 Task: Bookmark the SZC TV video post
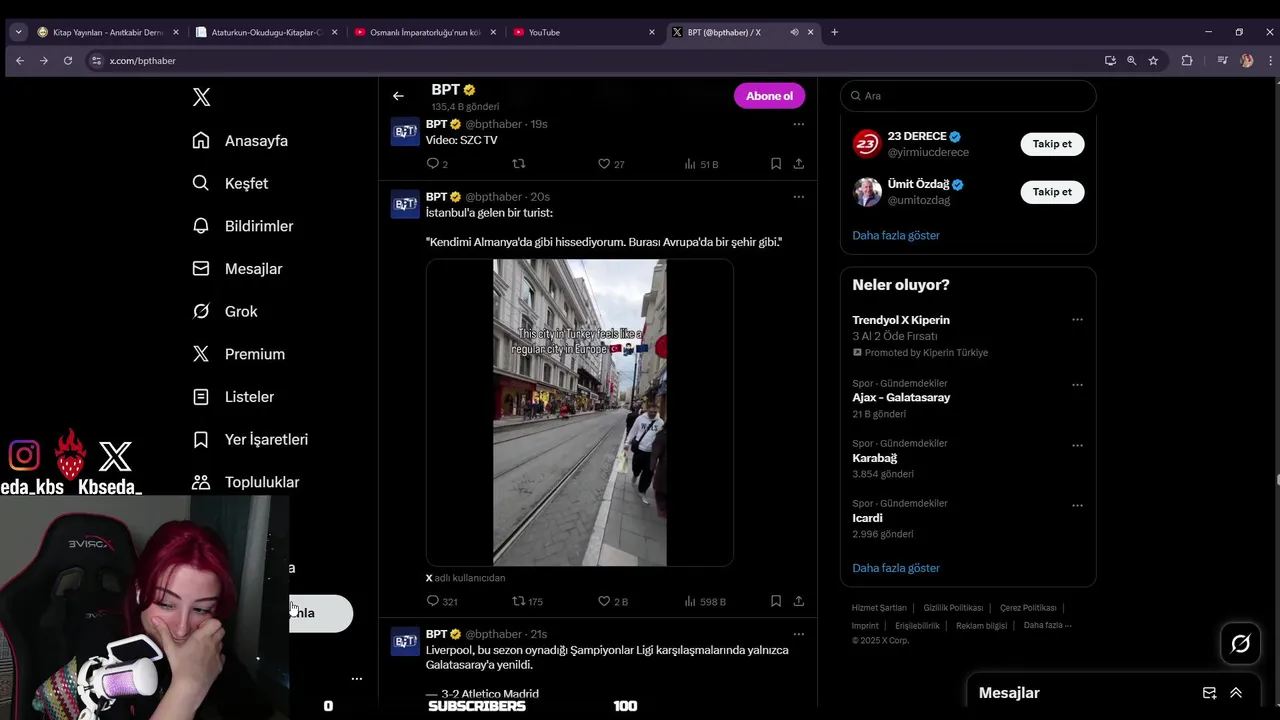click(x=776, y=164)
